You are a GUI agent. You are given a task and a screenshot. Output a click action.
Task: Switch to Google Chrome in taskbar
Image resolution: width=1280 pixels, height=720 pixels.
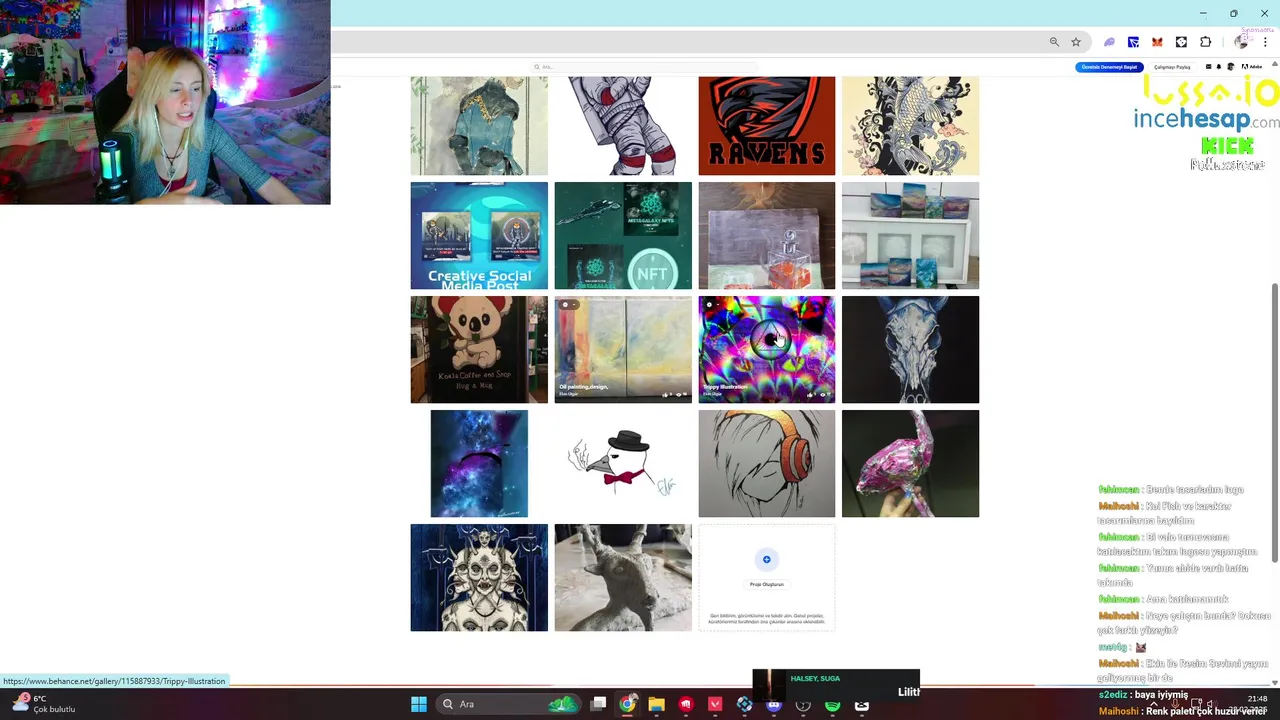[627, 704]
